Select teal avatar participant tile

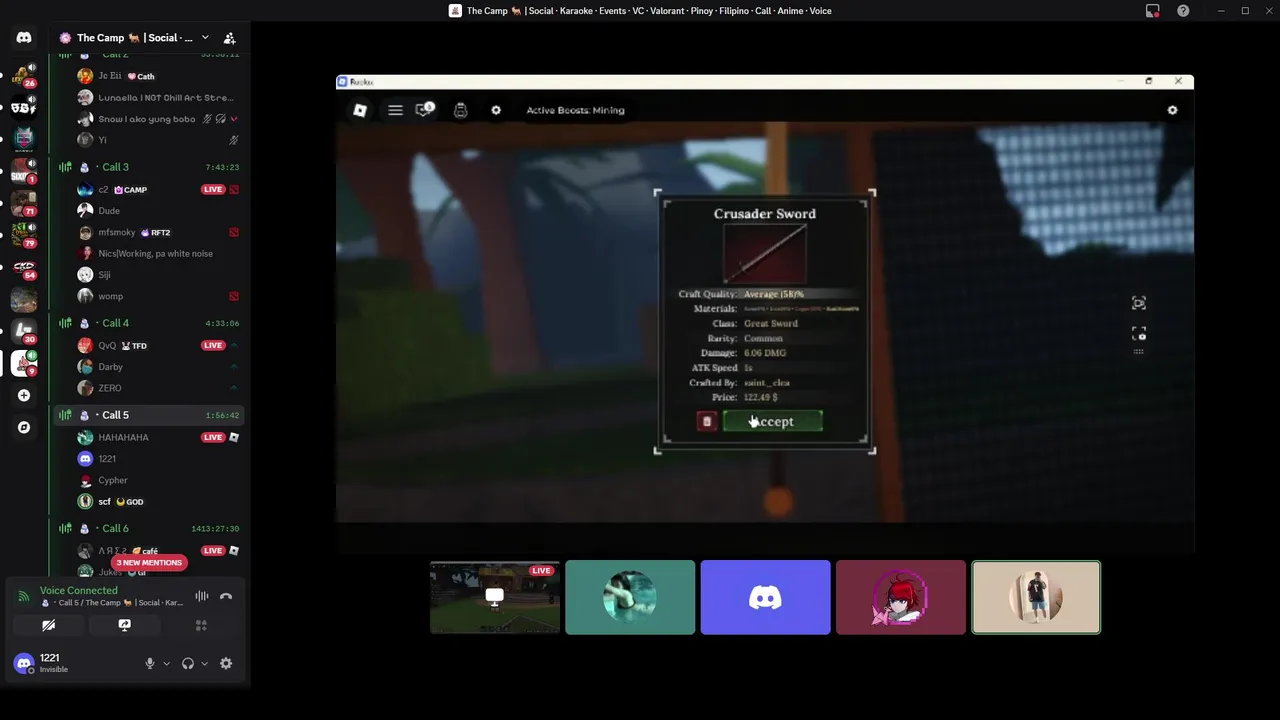pyautogui.click(x=630, y=597)
